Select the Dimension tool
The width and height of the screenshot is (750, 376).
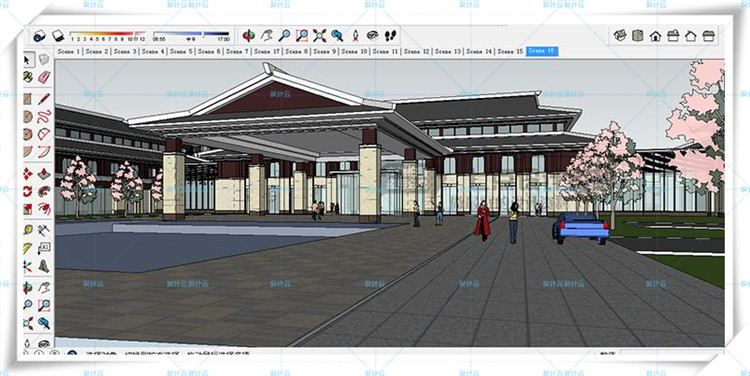[44, 230]
